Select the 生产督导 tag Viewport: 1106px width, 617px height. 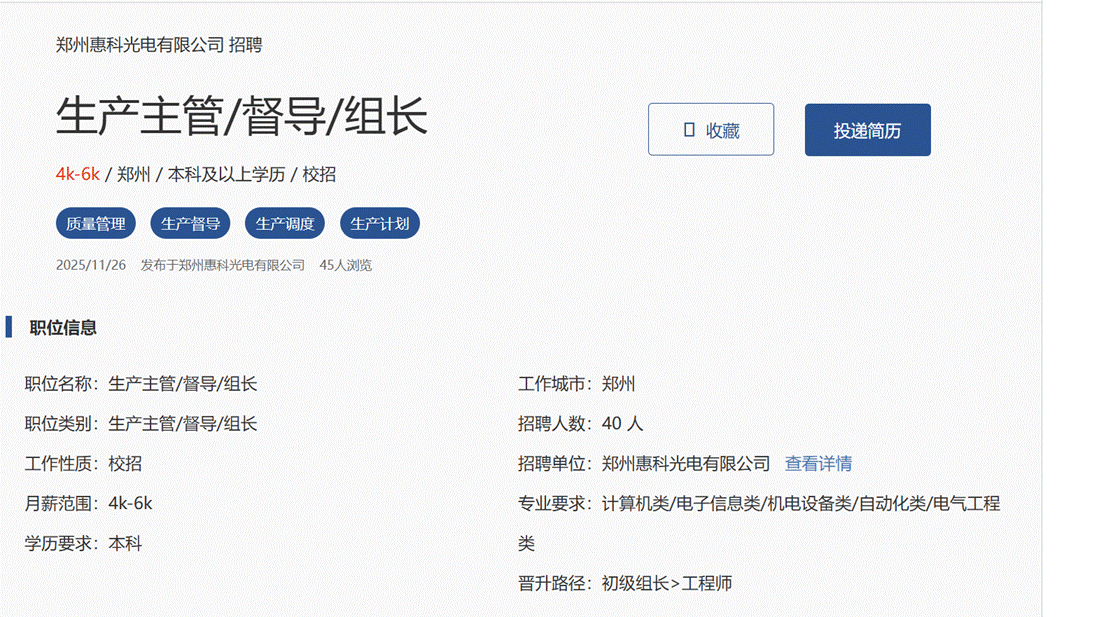tap(191, 224)
